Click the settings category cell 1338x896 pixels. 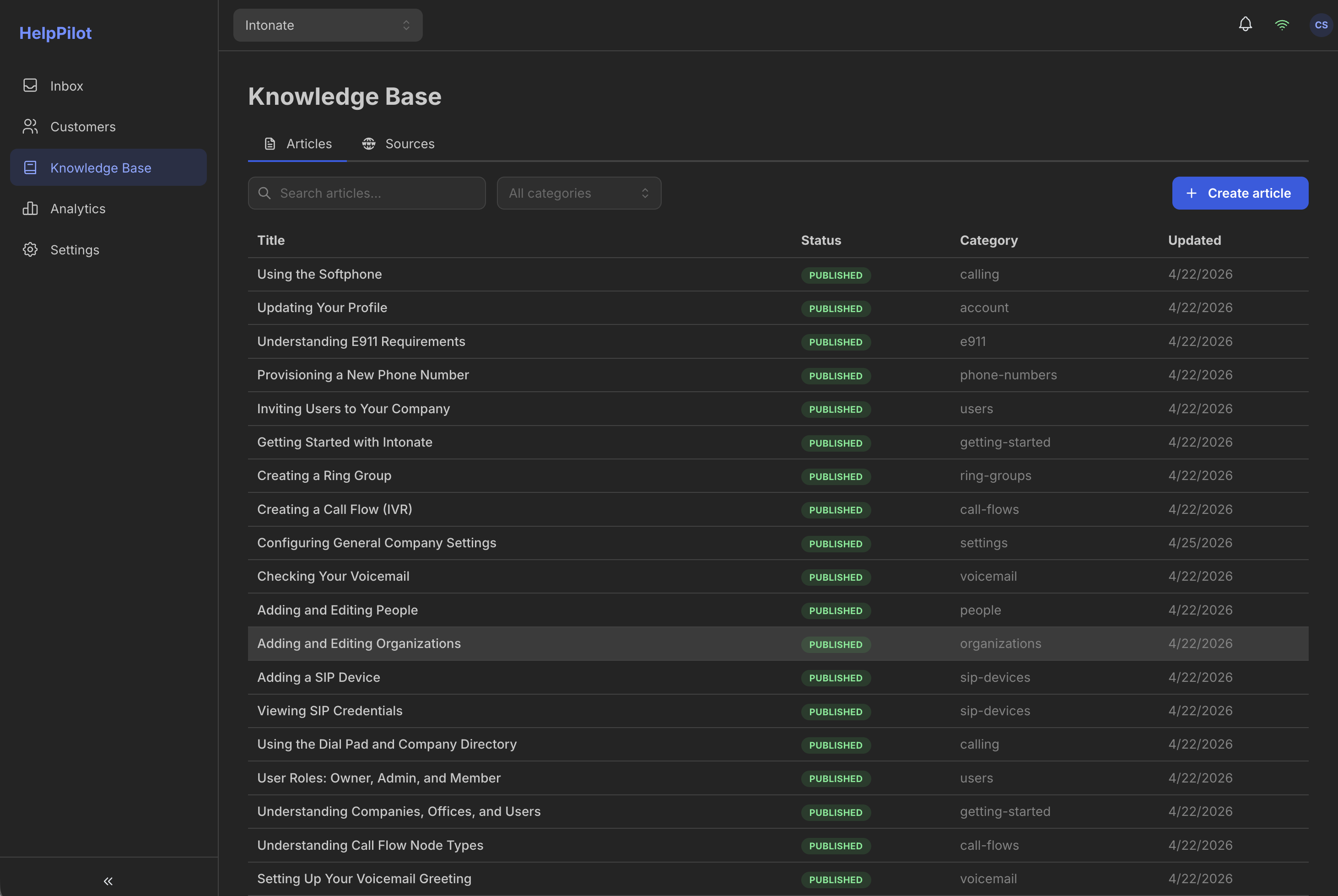point(984,543)
